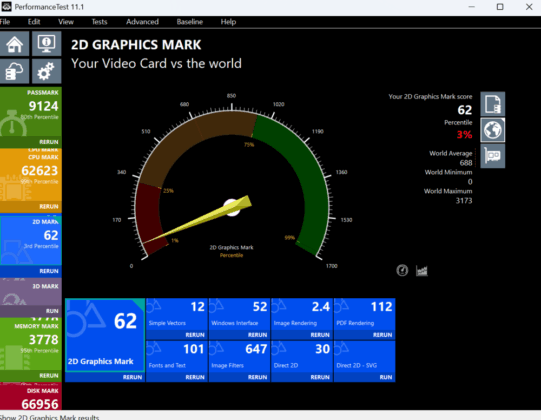Click the large 2D Graphics Mark tile

coord(105,335)
